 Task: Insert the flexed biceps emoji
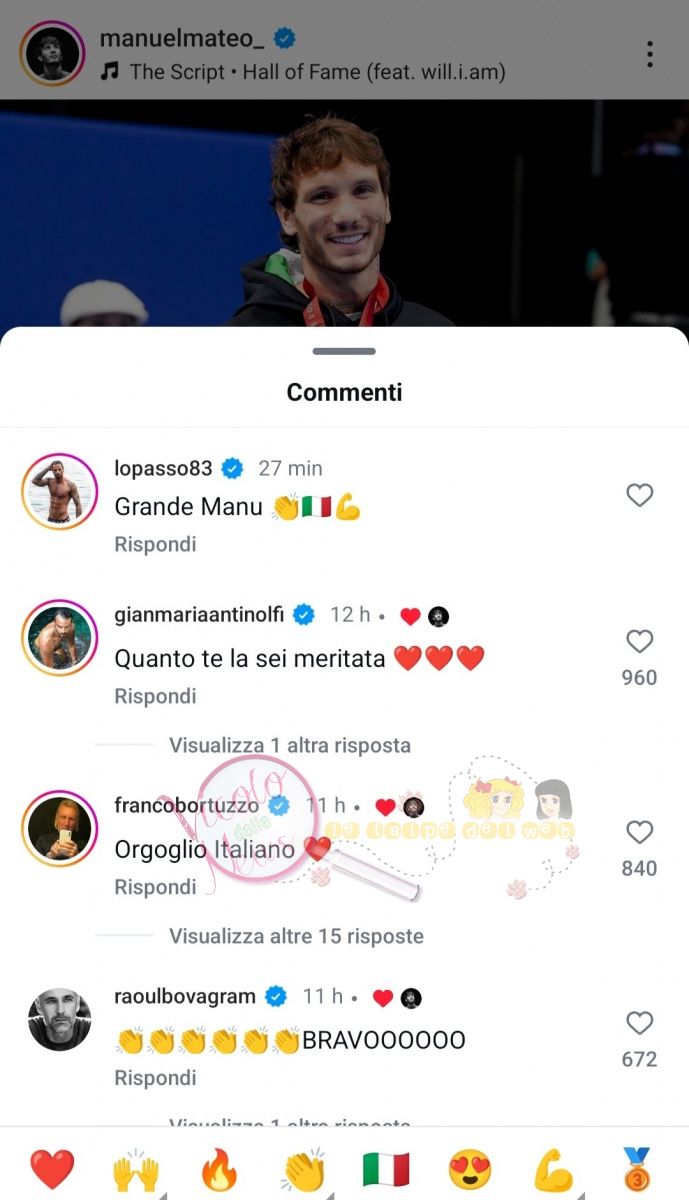[552, 1168]
